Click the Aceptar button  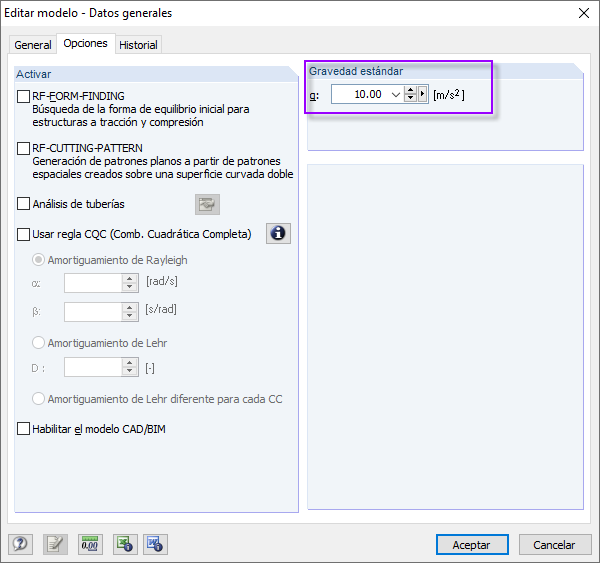tap(472, 545)
